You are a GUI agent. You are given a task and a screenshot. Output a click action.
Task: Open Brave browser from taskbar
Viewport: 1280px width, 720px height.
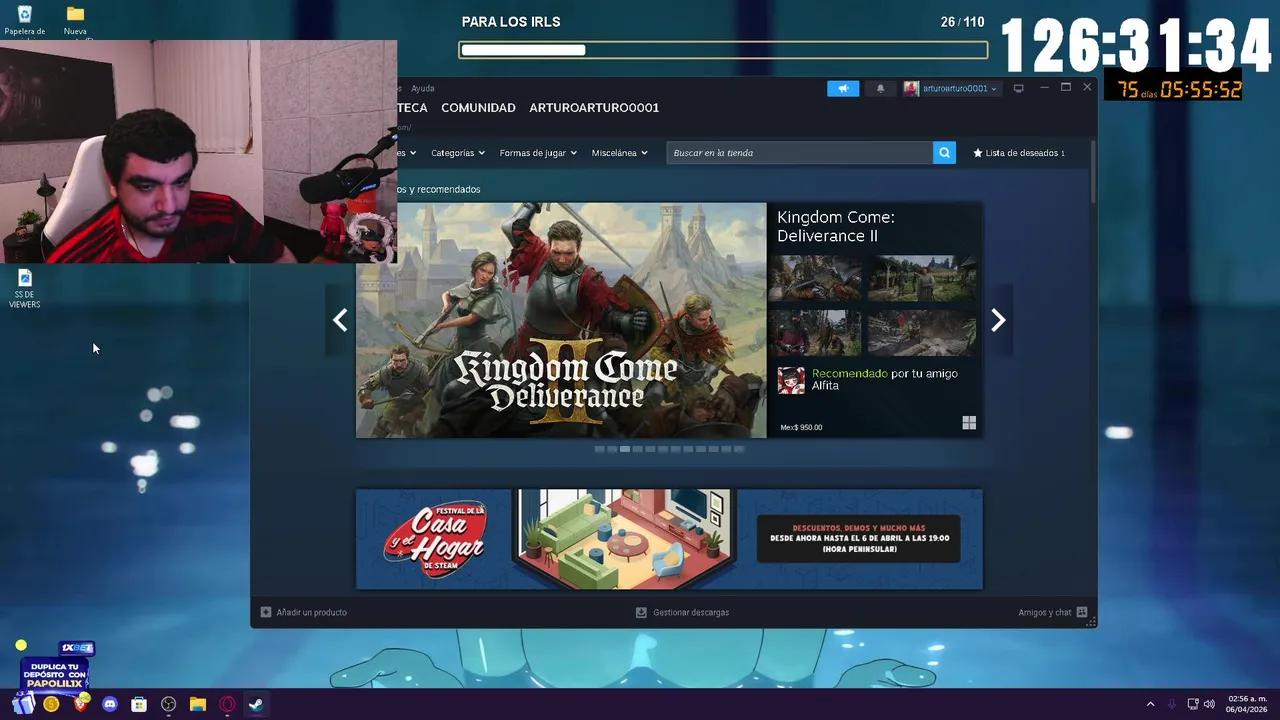pyautogui.click(x=81, y=704)
